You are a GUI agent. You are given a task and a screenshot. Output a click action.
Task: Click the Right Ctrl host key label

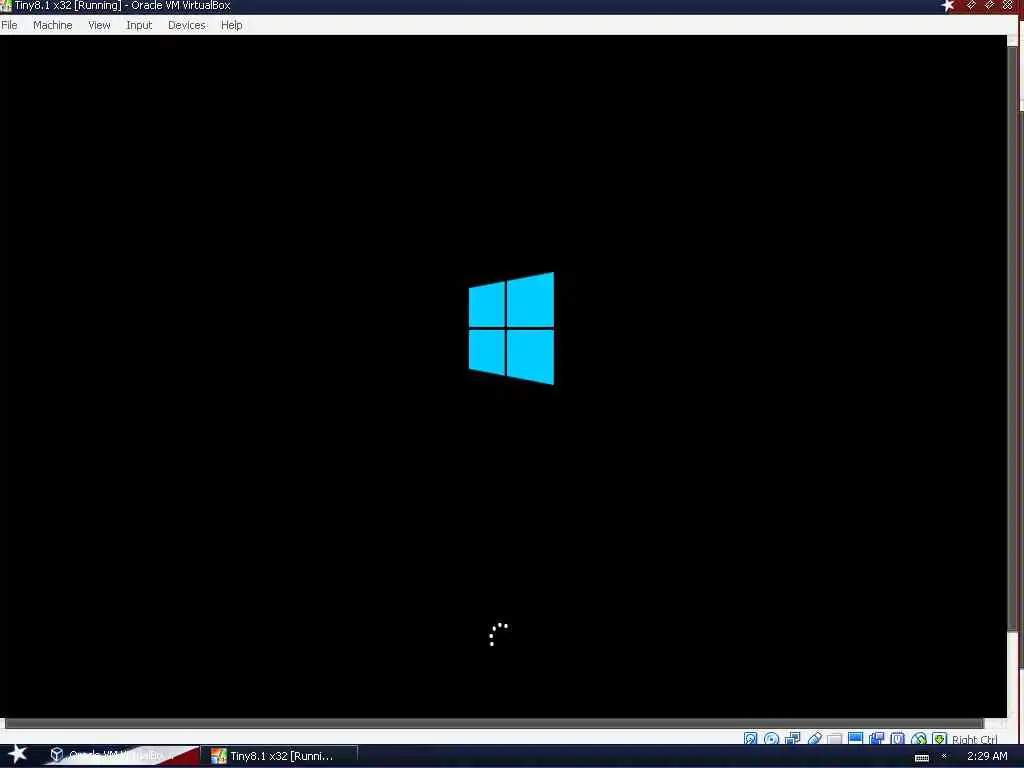tap(974, 739)
